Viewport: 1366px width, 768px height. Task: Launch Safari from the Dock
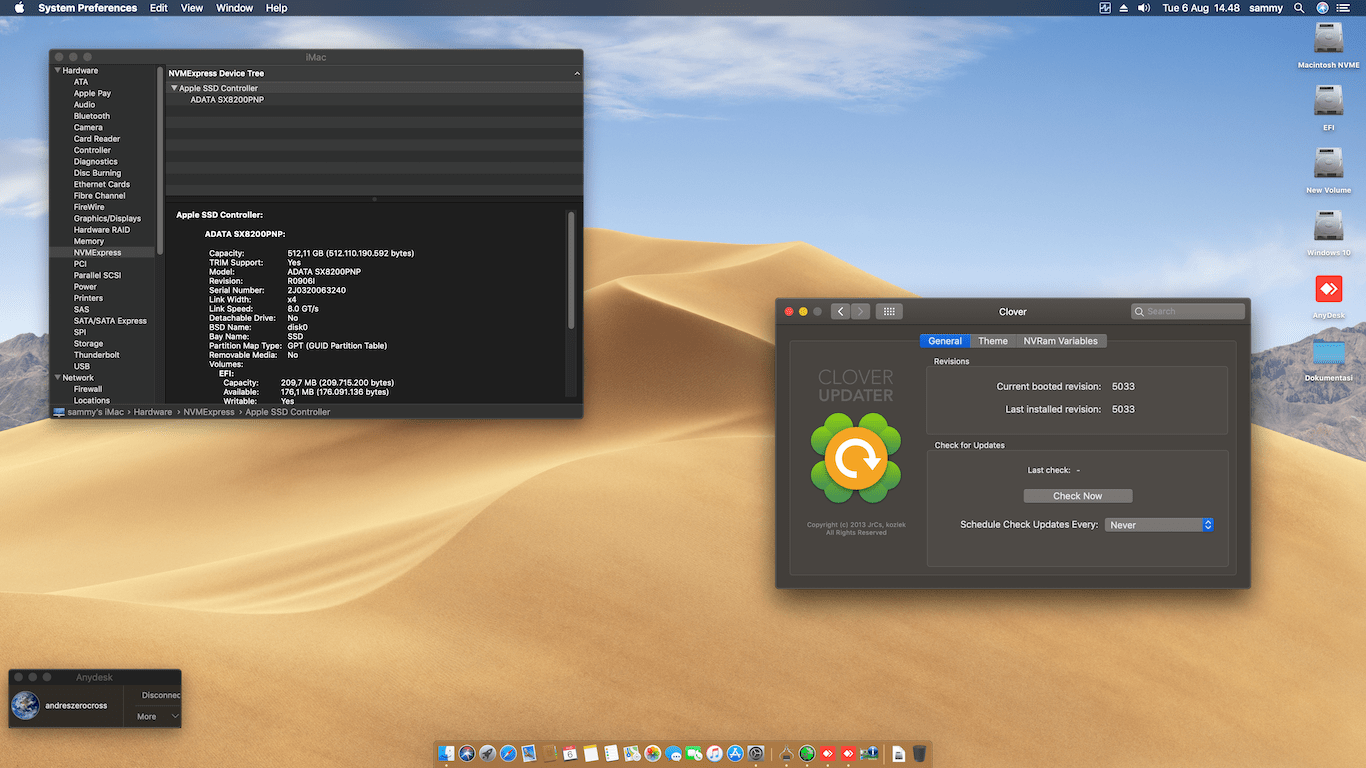tap(508, 753)
